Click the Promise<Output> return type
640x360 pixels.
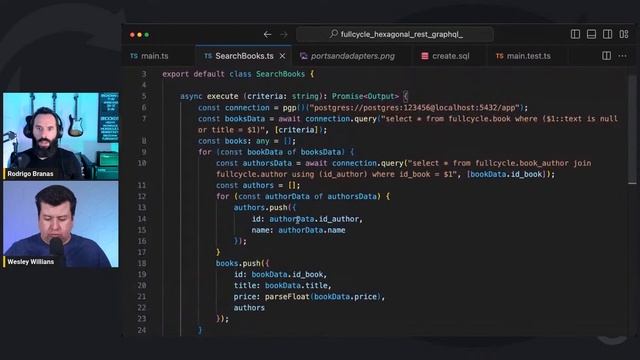(365, 96)
